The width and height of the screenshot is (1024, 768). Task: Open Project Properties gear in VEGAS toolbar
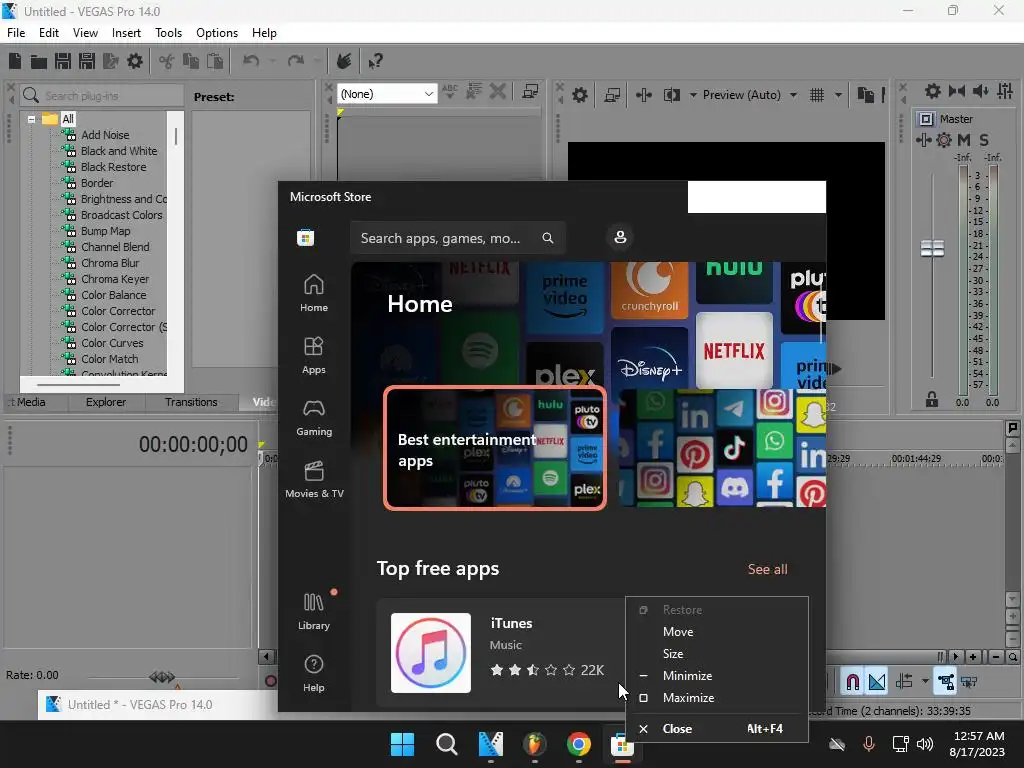135,61
